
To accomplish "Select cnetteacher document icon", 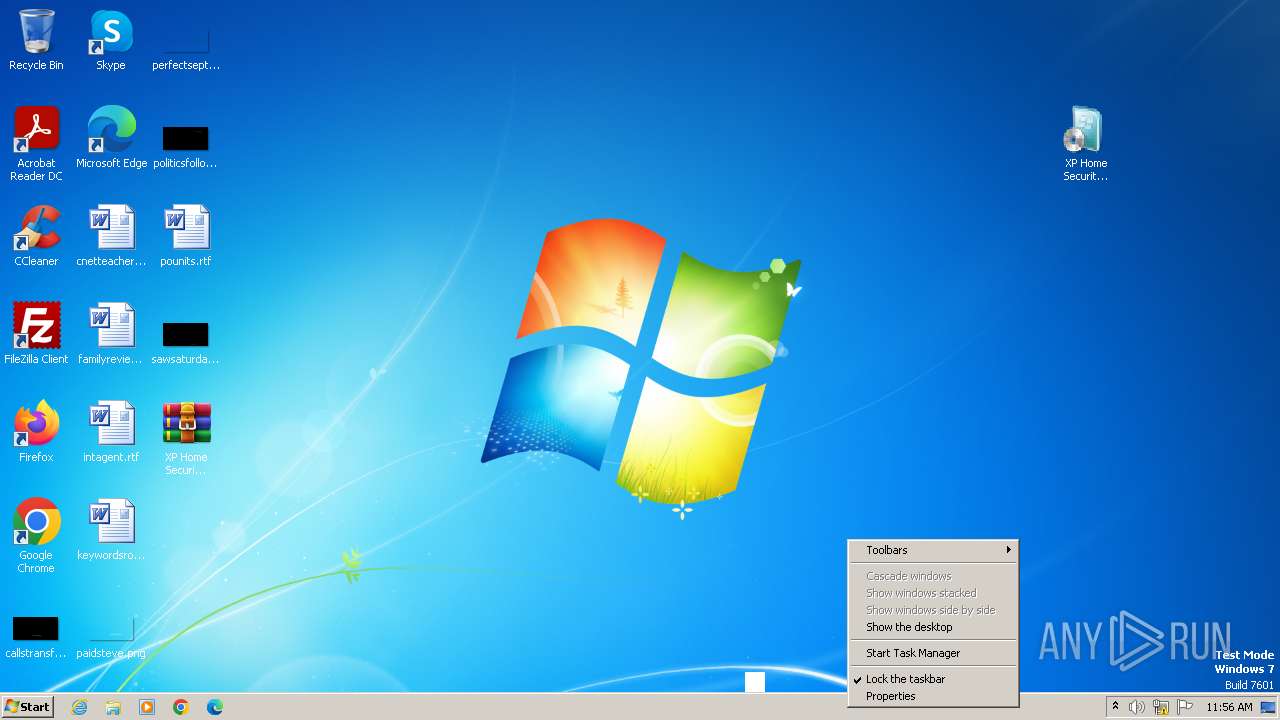I will click(x=111, y=236).
